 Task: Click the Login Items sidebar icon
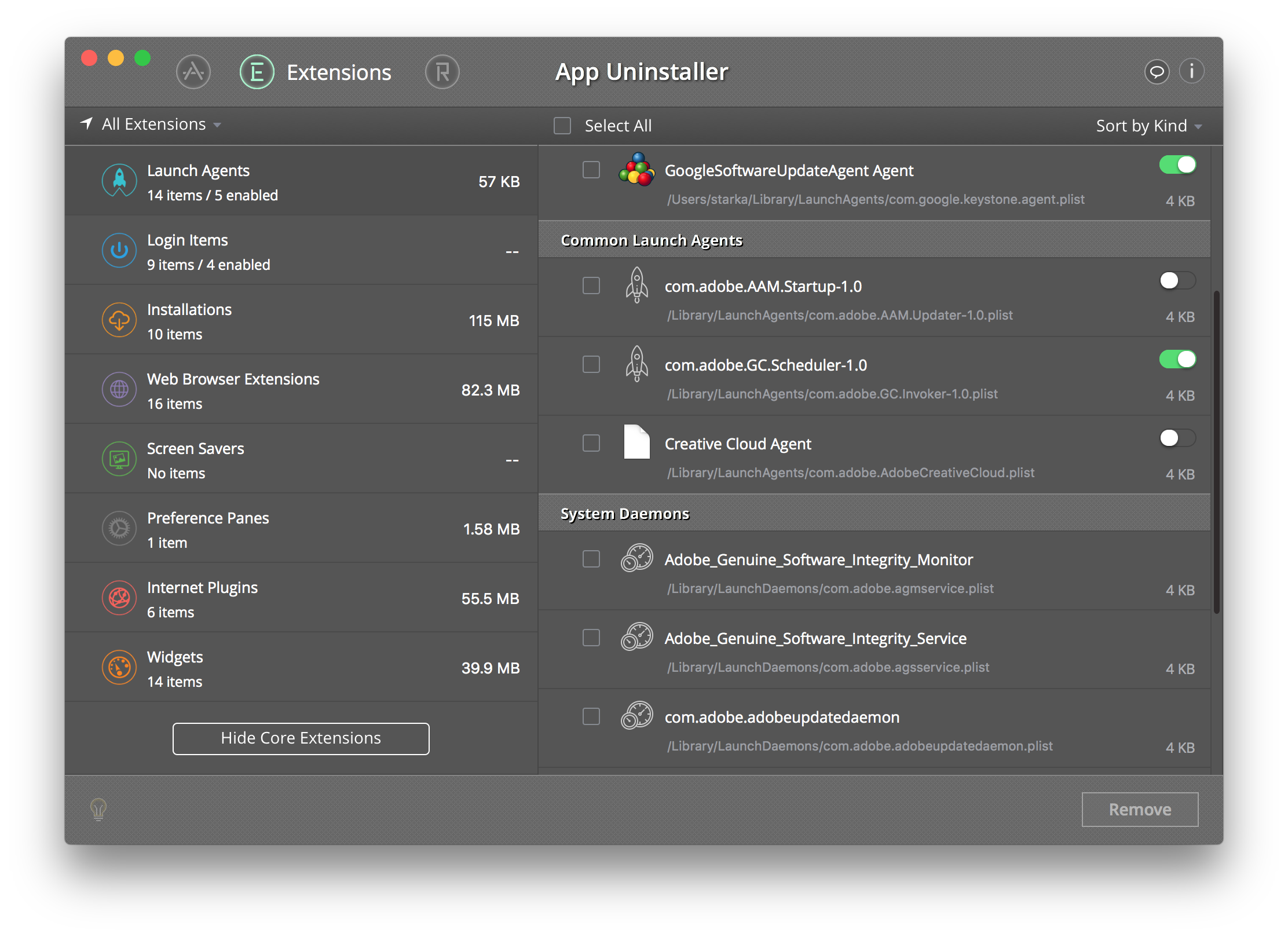[119, 251]
